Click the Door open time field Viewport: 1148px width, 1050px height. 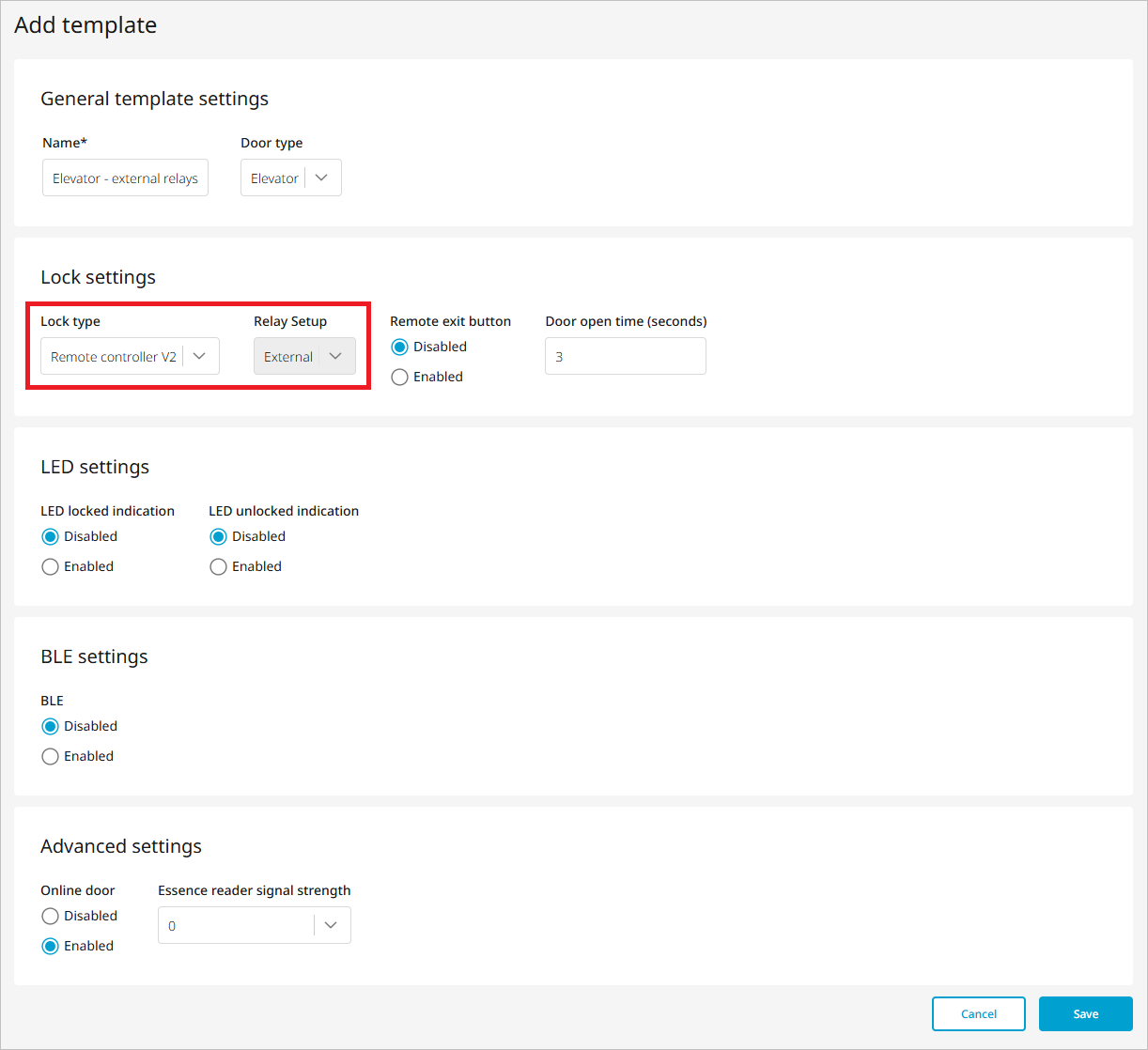pos(625,357)
